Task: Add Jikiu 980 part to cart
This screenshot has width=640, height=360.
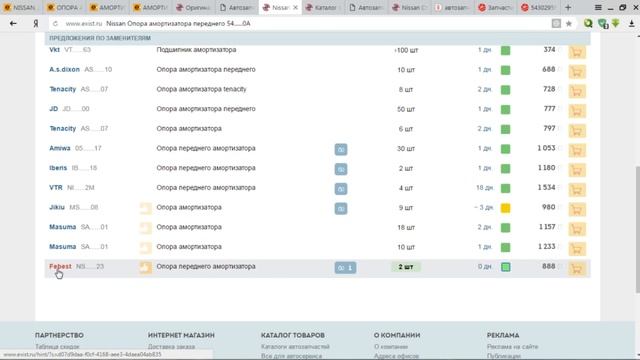Action: [577, 209]
